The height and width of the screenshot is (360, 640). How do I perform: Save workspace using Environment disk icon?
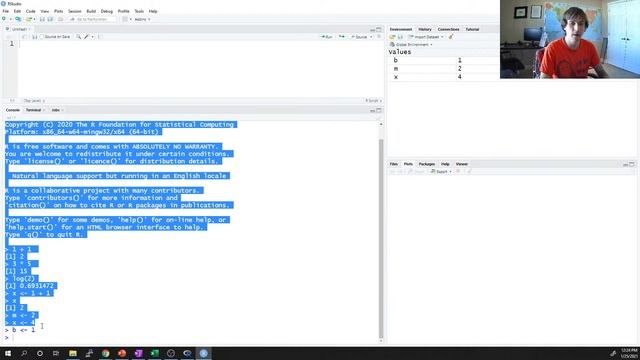tap(400, 37)
